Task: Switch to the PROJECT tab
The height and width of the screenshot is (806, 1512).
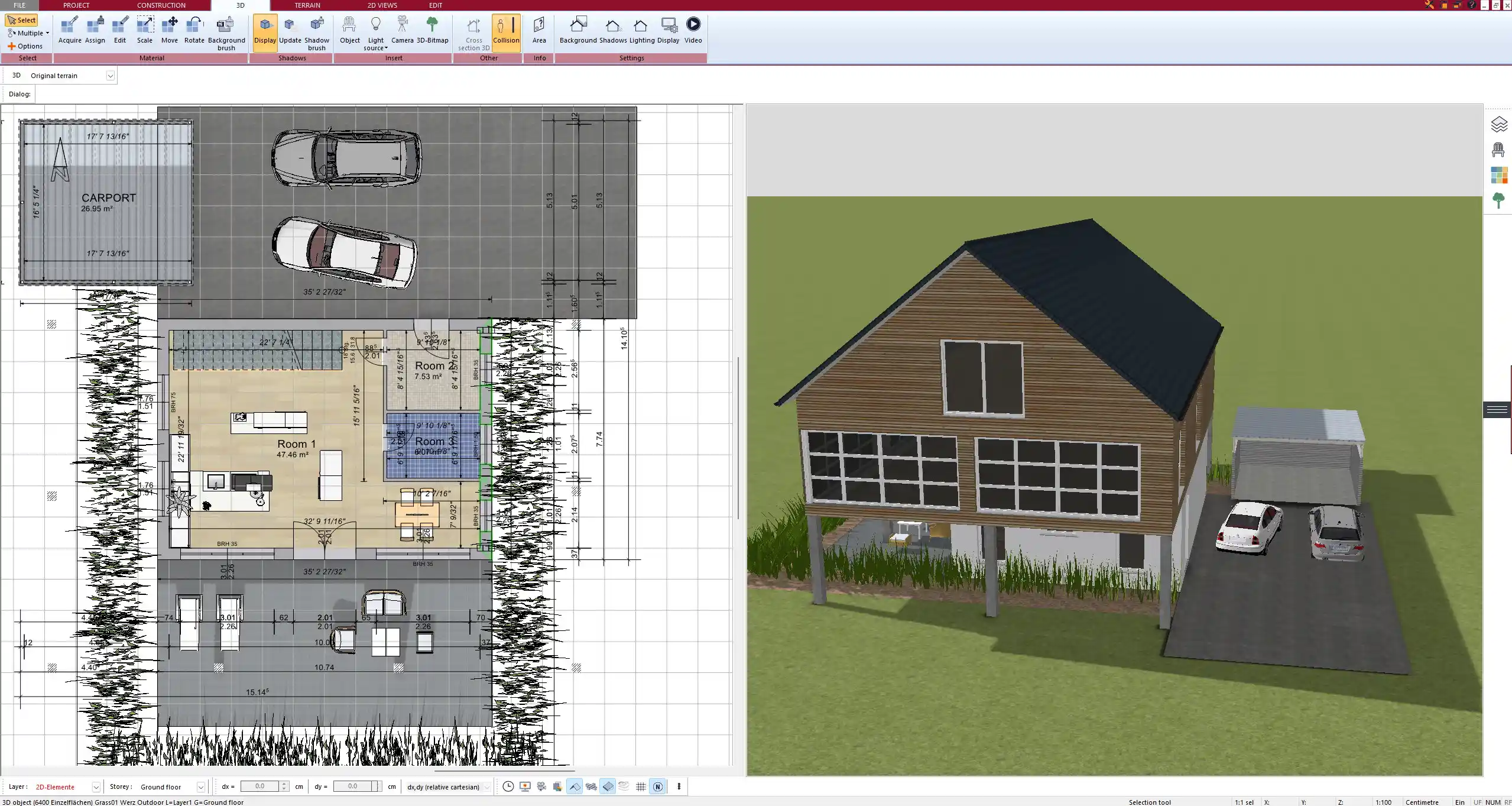Action: (x=76, y=5)
